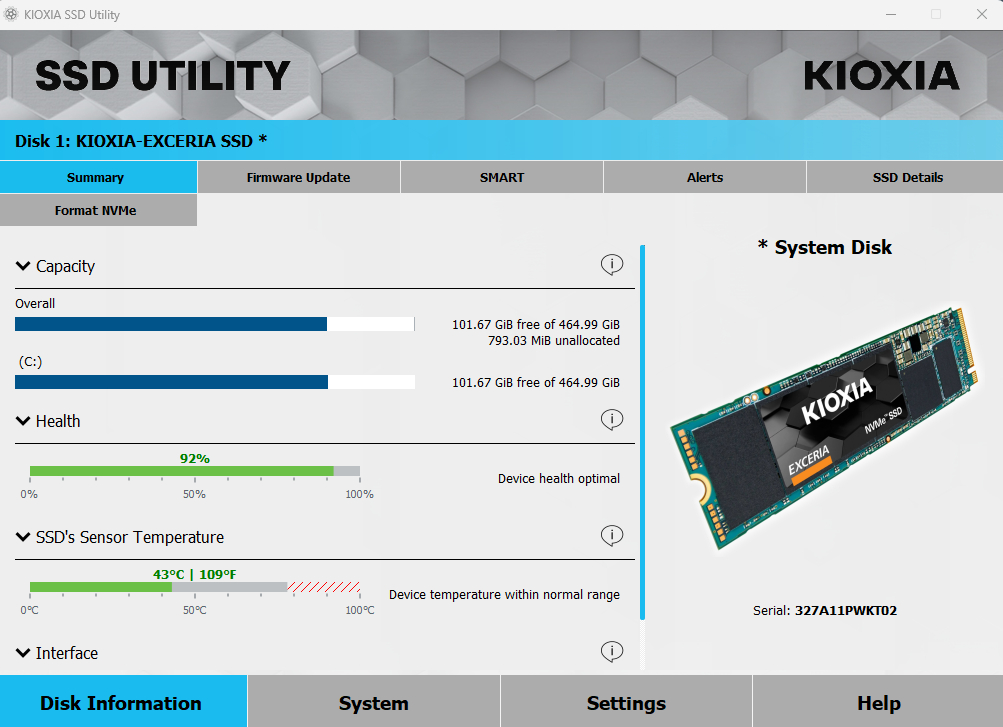Screen dimensions: 1003x727
Task: Click the 'Device health optimal' status text
Action: (558, 479)
